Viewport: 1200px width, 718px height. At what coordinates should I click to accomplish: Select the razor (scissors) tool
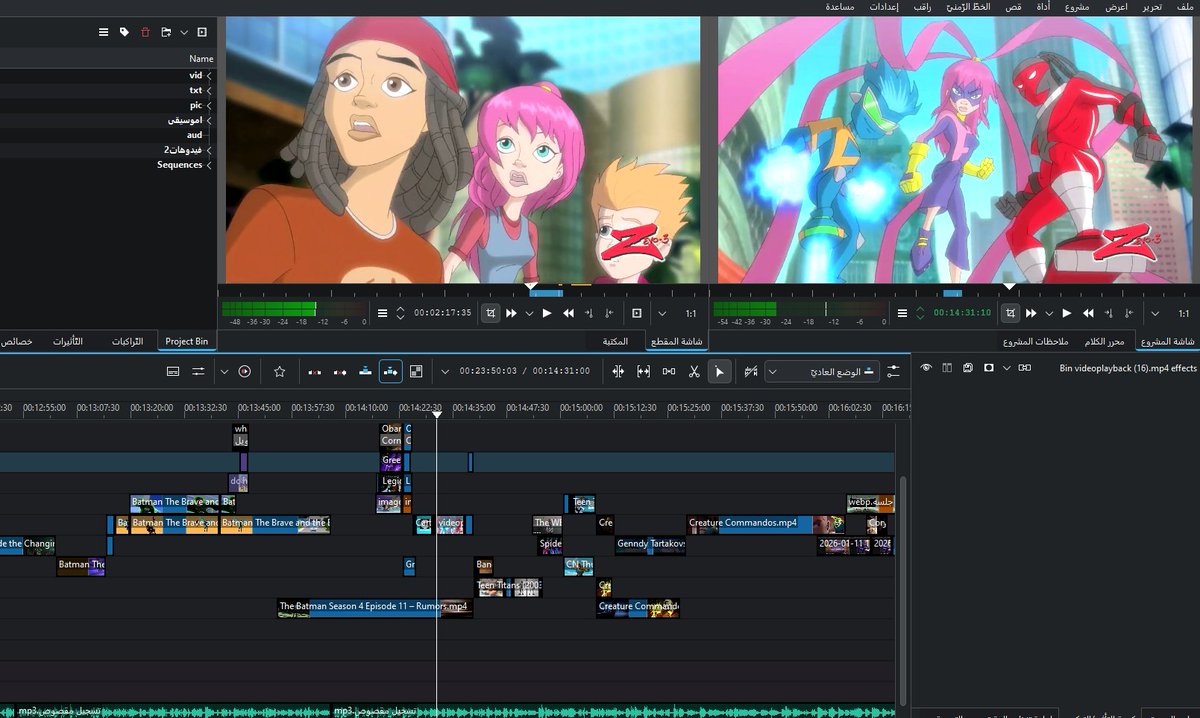(x=694, y=371)
